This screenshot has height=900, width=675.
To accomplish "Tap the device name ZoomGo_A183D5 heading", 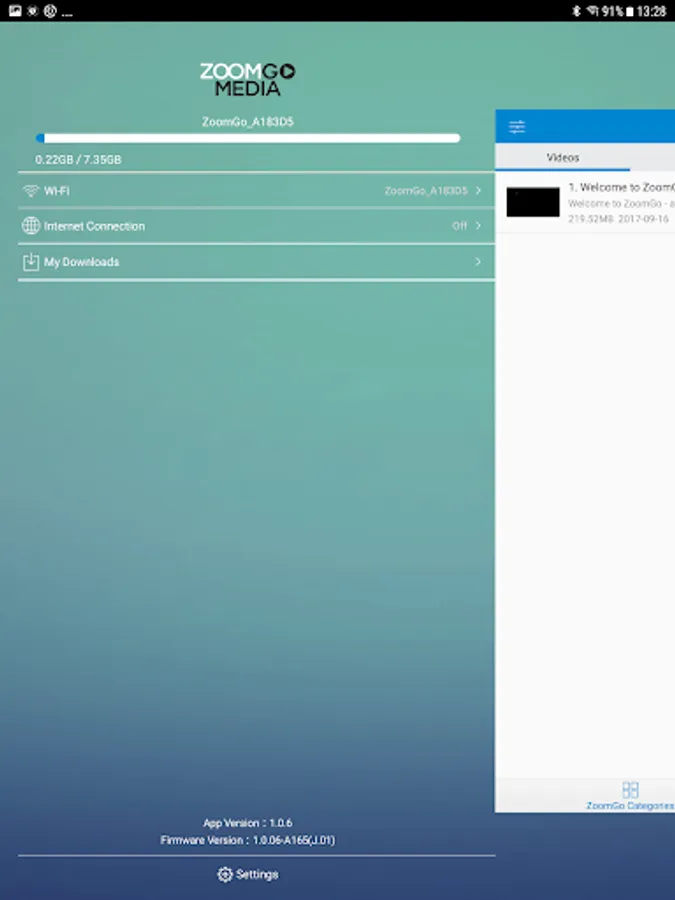I will pyautogui.click(x=247, y=122).
